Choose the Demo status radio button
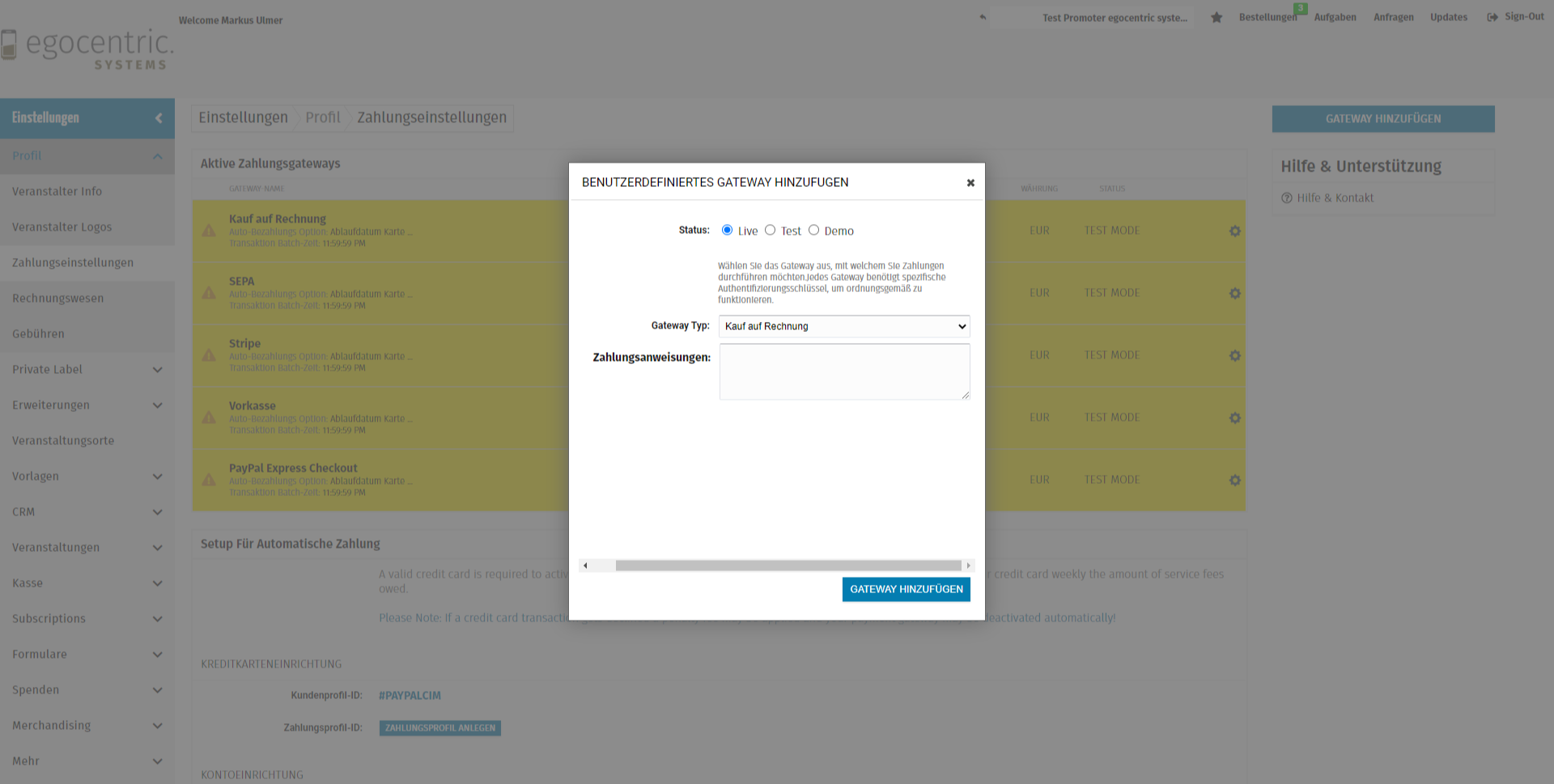 [813, 231]
